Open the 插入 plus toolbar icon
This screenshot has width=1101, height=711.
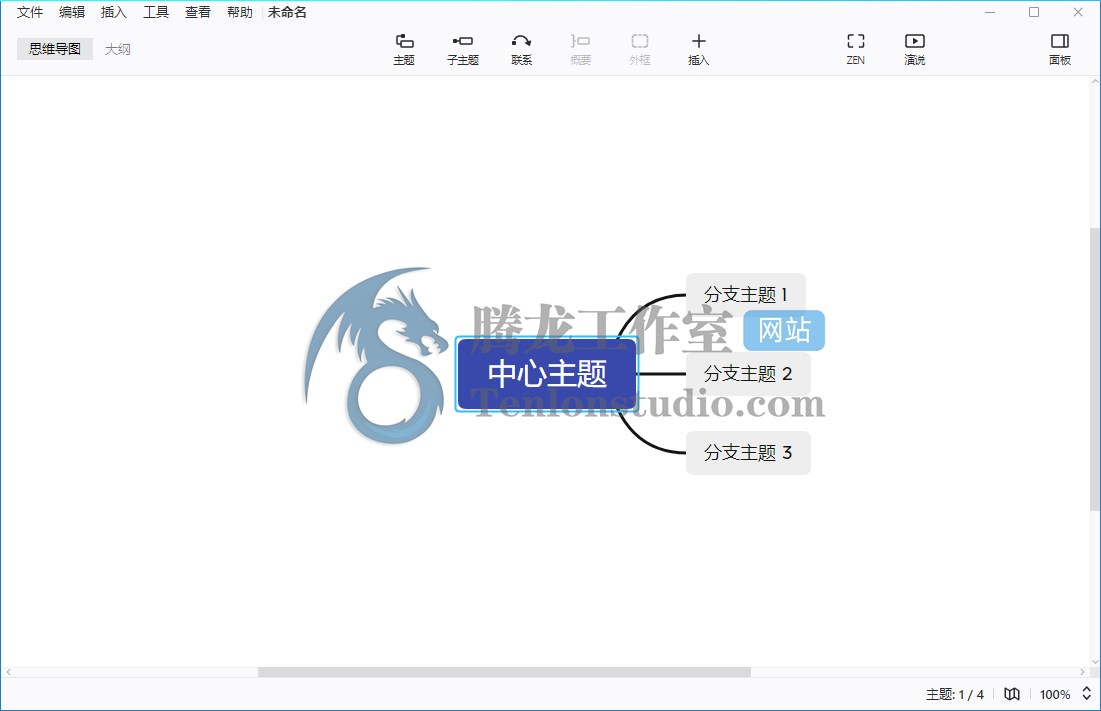698,49
